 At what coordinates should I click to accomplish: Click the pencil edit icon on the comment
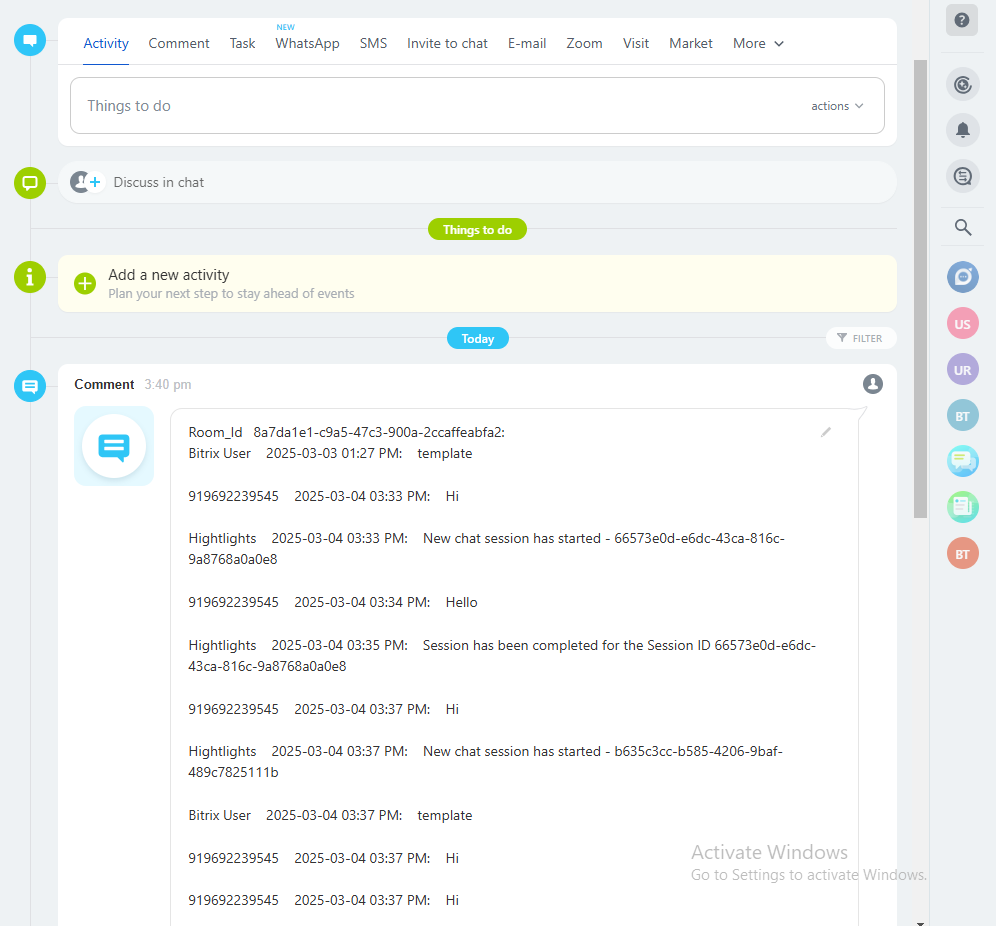pos(826,433)
